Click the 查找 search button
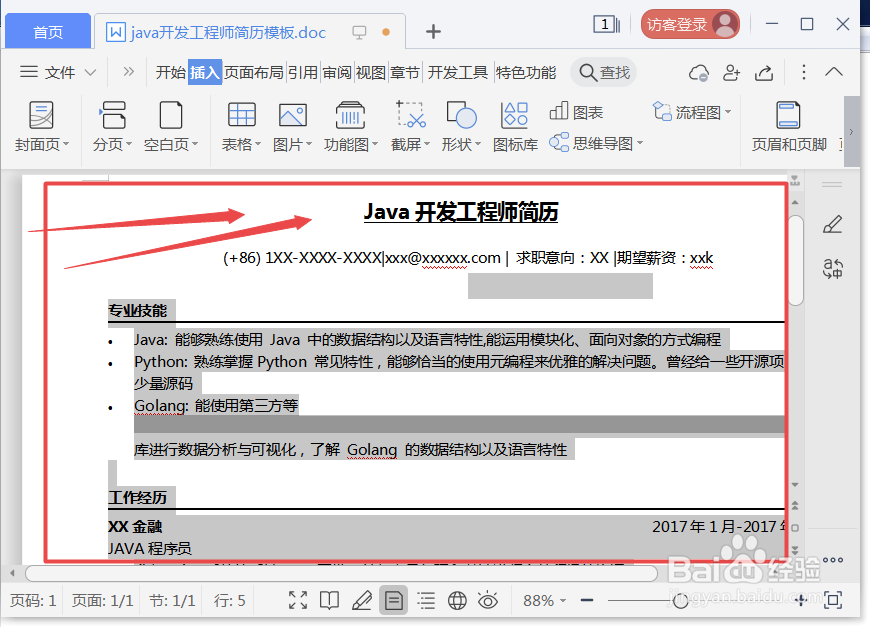Viewport: 870px width, 627px height. click(604, 72)
